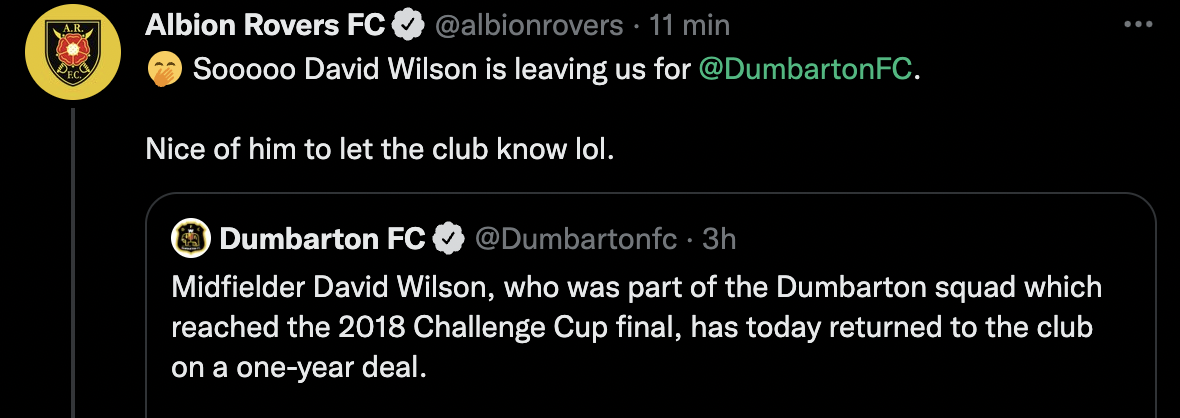Open the @DumbartonFC mention link
1180x418 pixels.
804,71
